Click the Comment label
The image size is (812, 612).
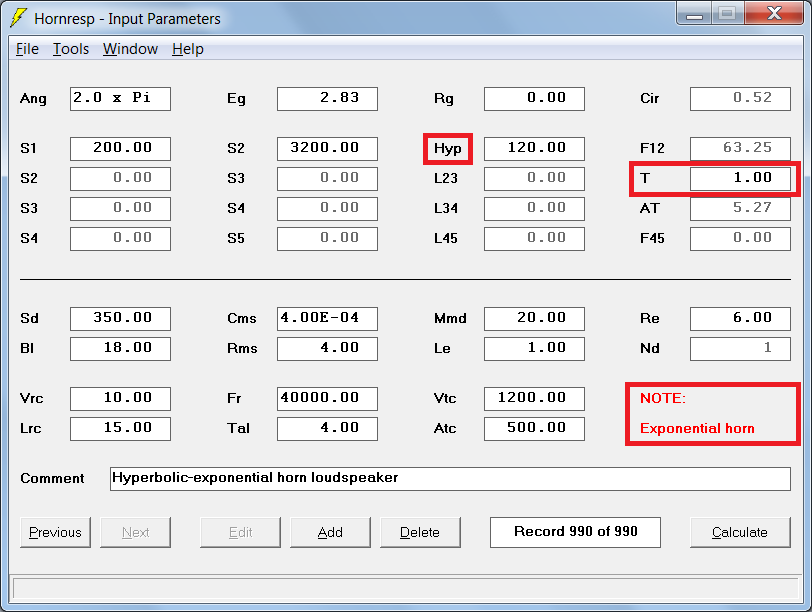(x=52, y=478)
